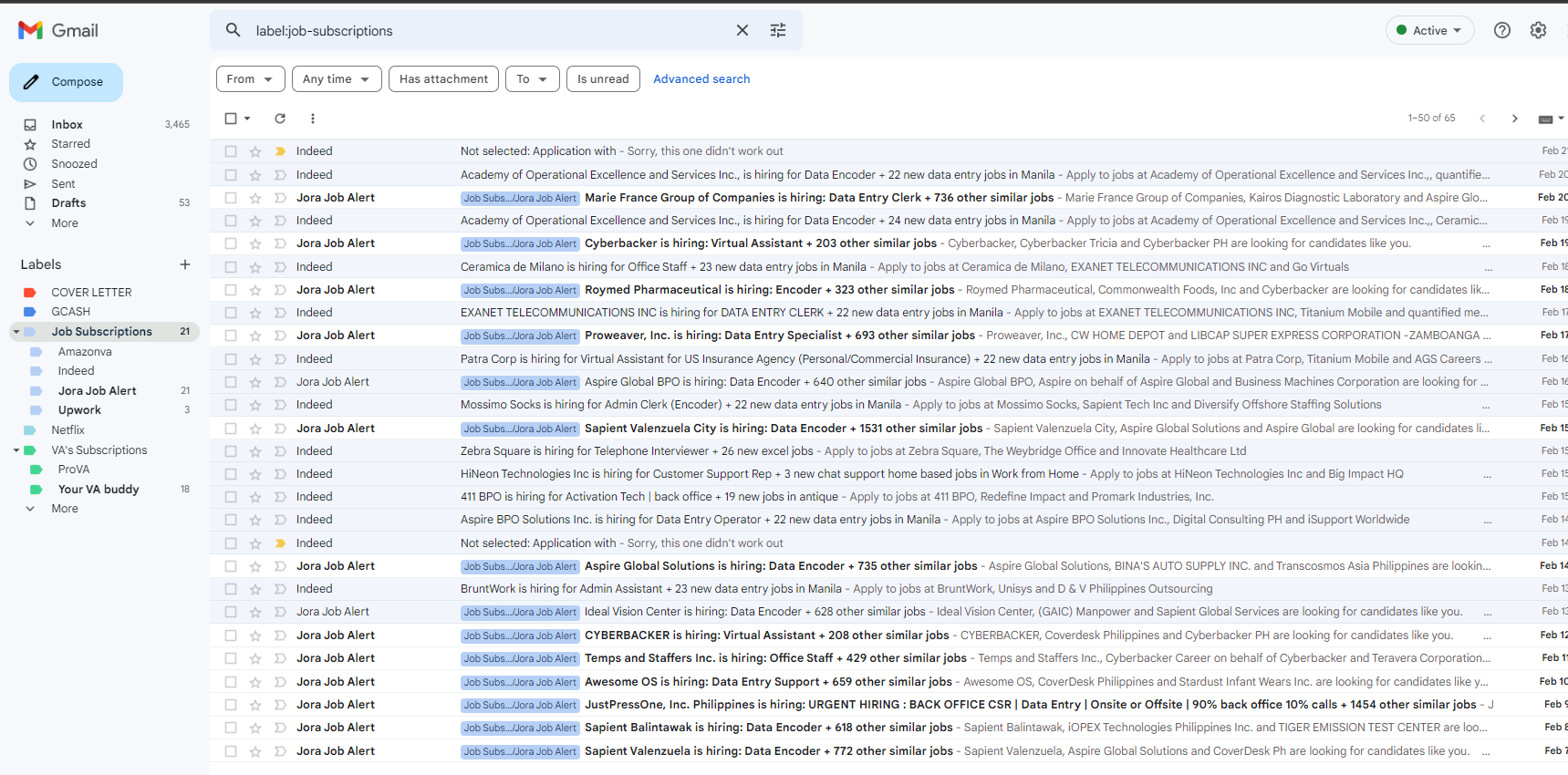Open the Gmail logo home link
Image resolution: width=1568 pixels, height=775 pixels.
pyautogui.click(x=58, y=30)
